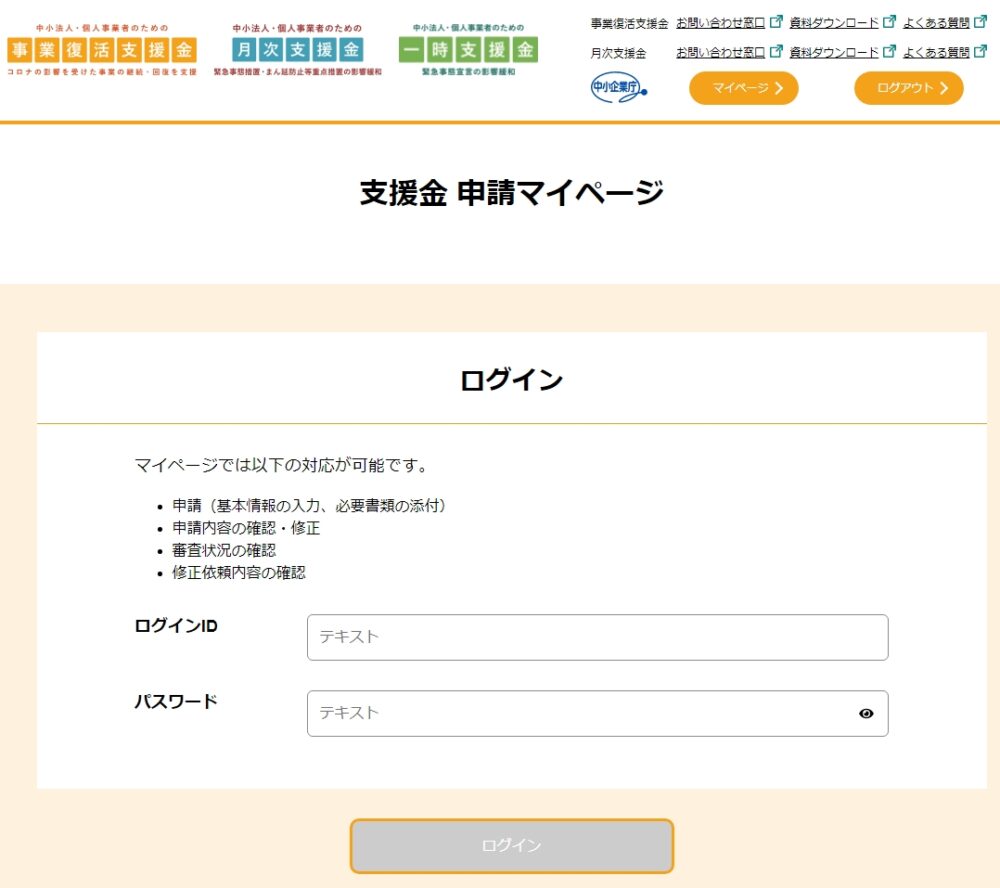Click external-link icon beside 月次支援金 よくある質問
Viewport: 1000px width, 888px height.
(x=981, y=51)
